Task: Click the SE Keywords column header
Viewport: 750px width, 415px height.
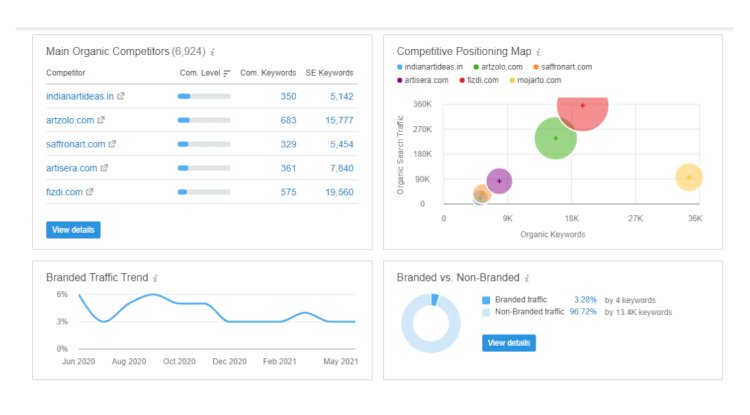Action: 330,73
